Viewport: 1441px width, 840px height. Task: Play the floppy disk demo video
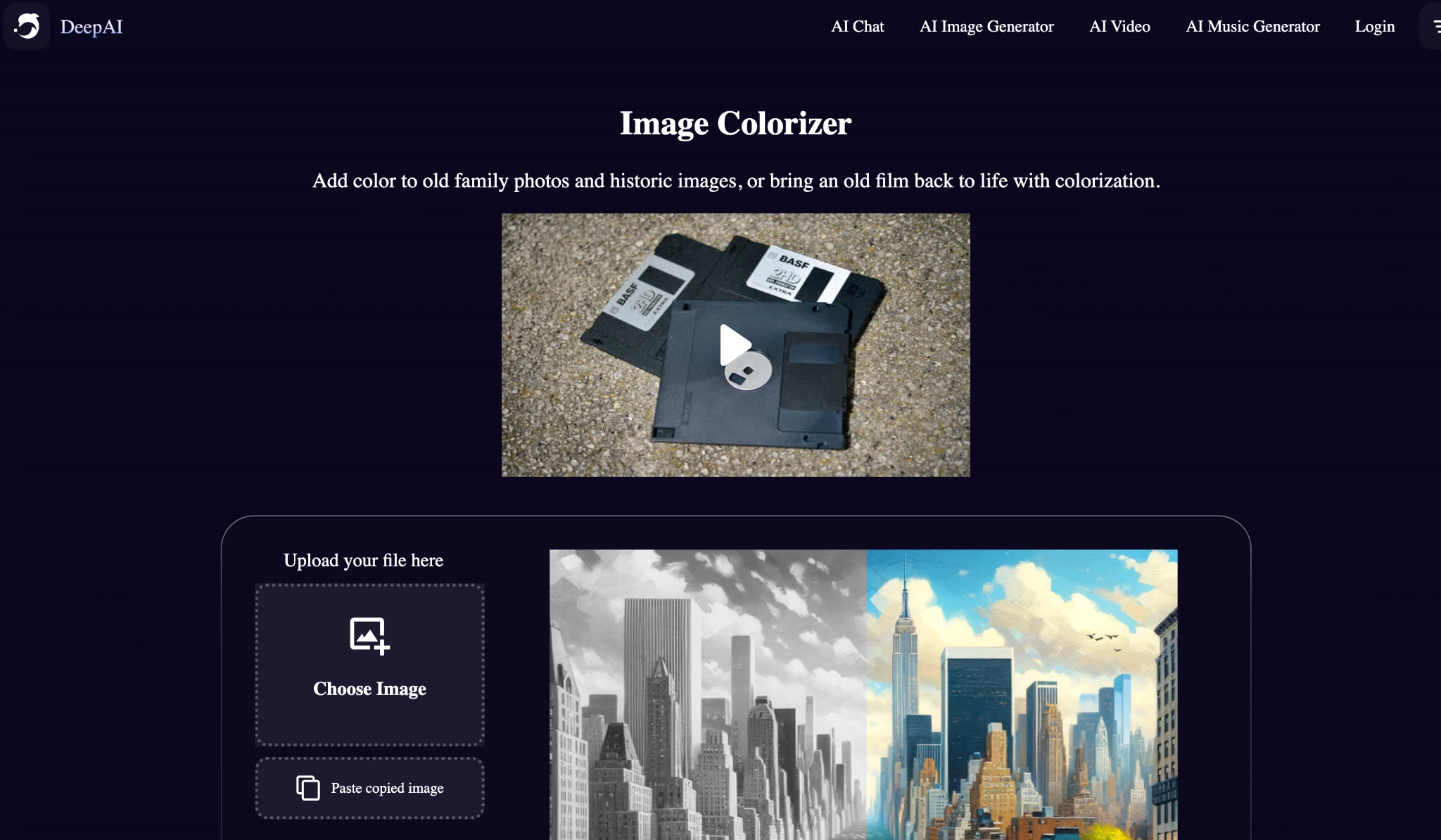(x=735, y=344)
